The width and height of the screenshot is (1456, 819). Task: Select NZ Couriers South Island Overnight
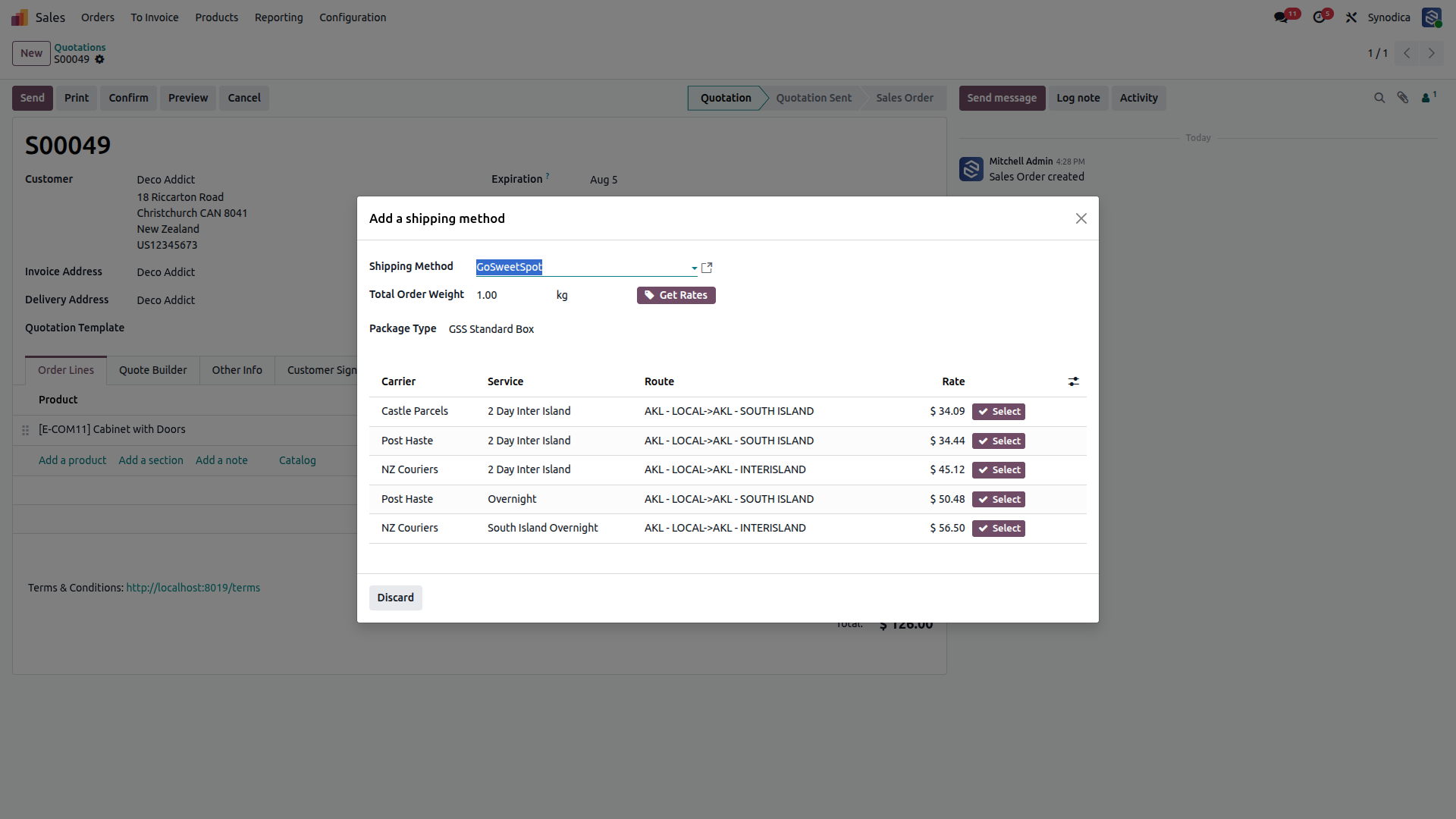(x=999, y=529)
